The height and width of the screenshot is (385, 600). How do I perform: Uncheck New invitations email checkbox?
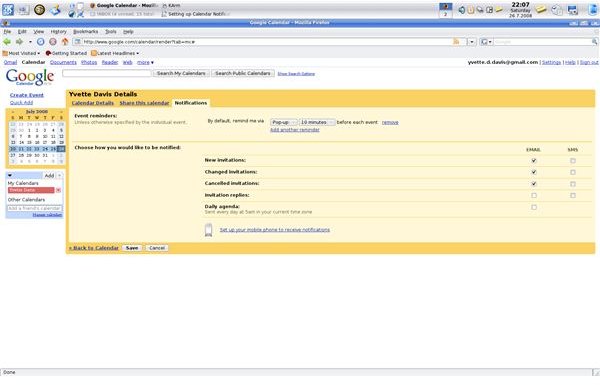(x=534, y=161)
